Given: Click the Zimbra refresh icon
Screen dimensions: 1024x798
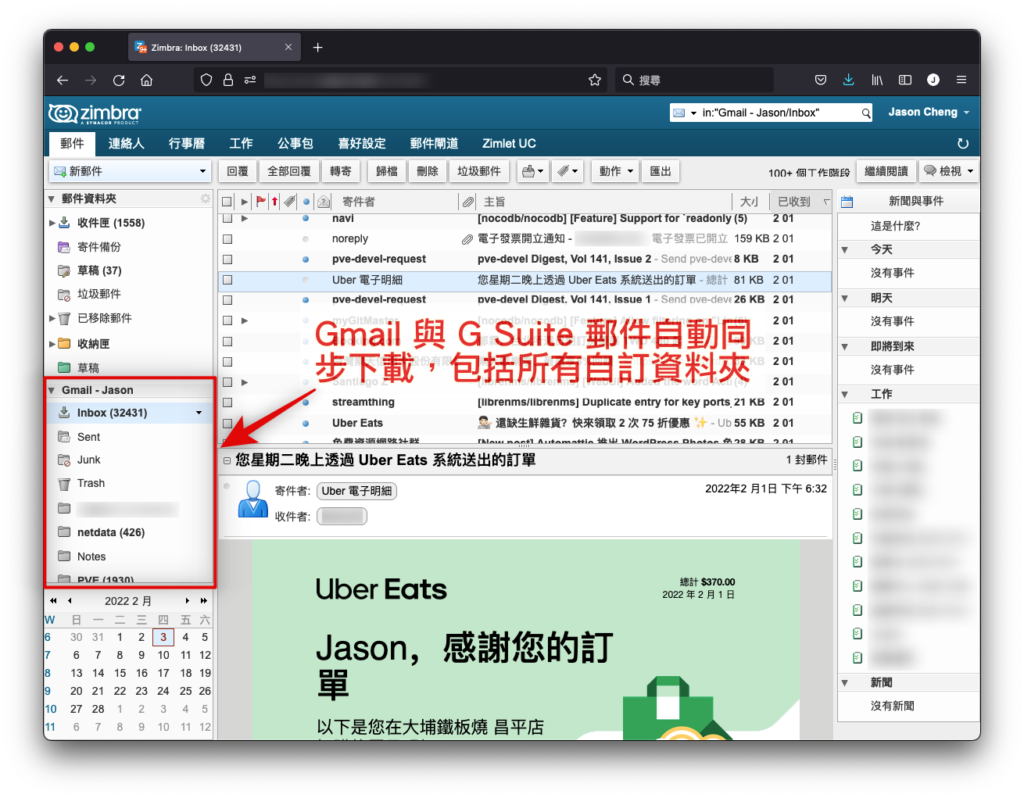Looking at the screenshot, I should pos(963,143).
